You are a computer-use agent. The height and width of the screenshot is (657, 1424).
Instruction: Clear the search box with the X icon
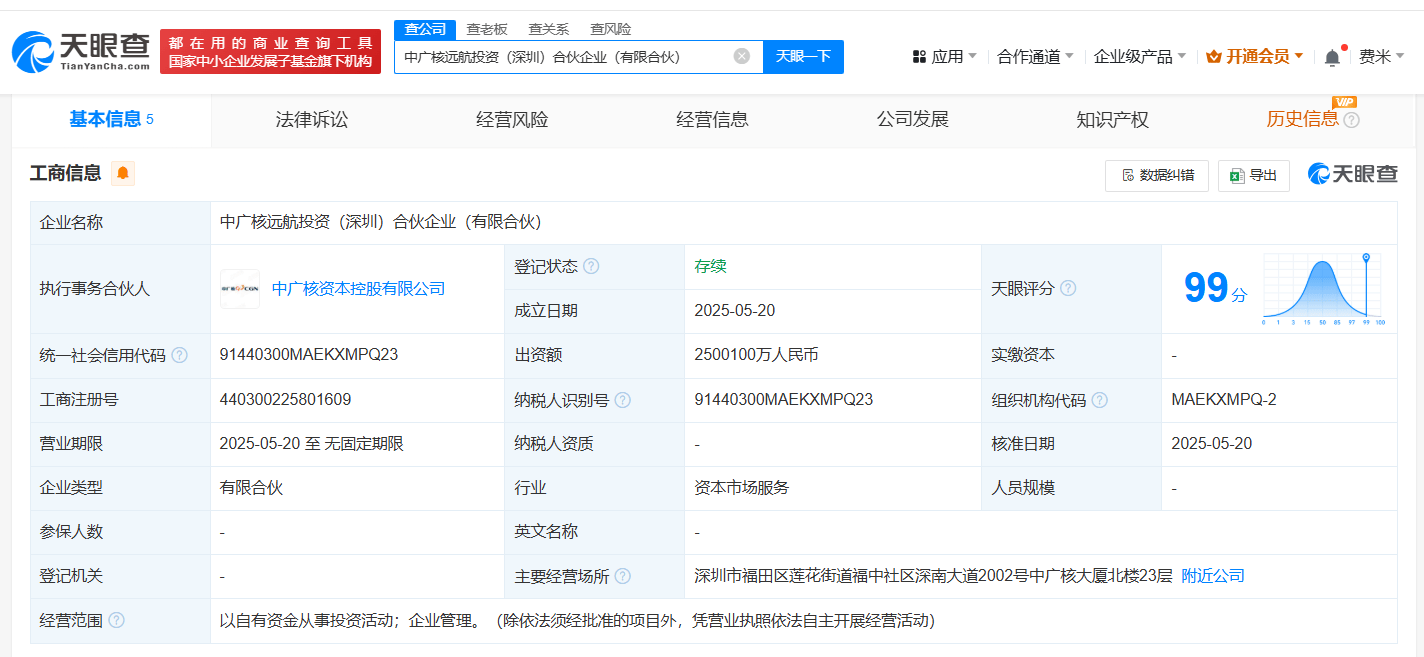[x=742, y=56]
